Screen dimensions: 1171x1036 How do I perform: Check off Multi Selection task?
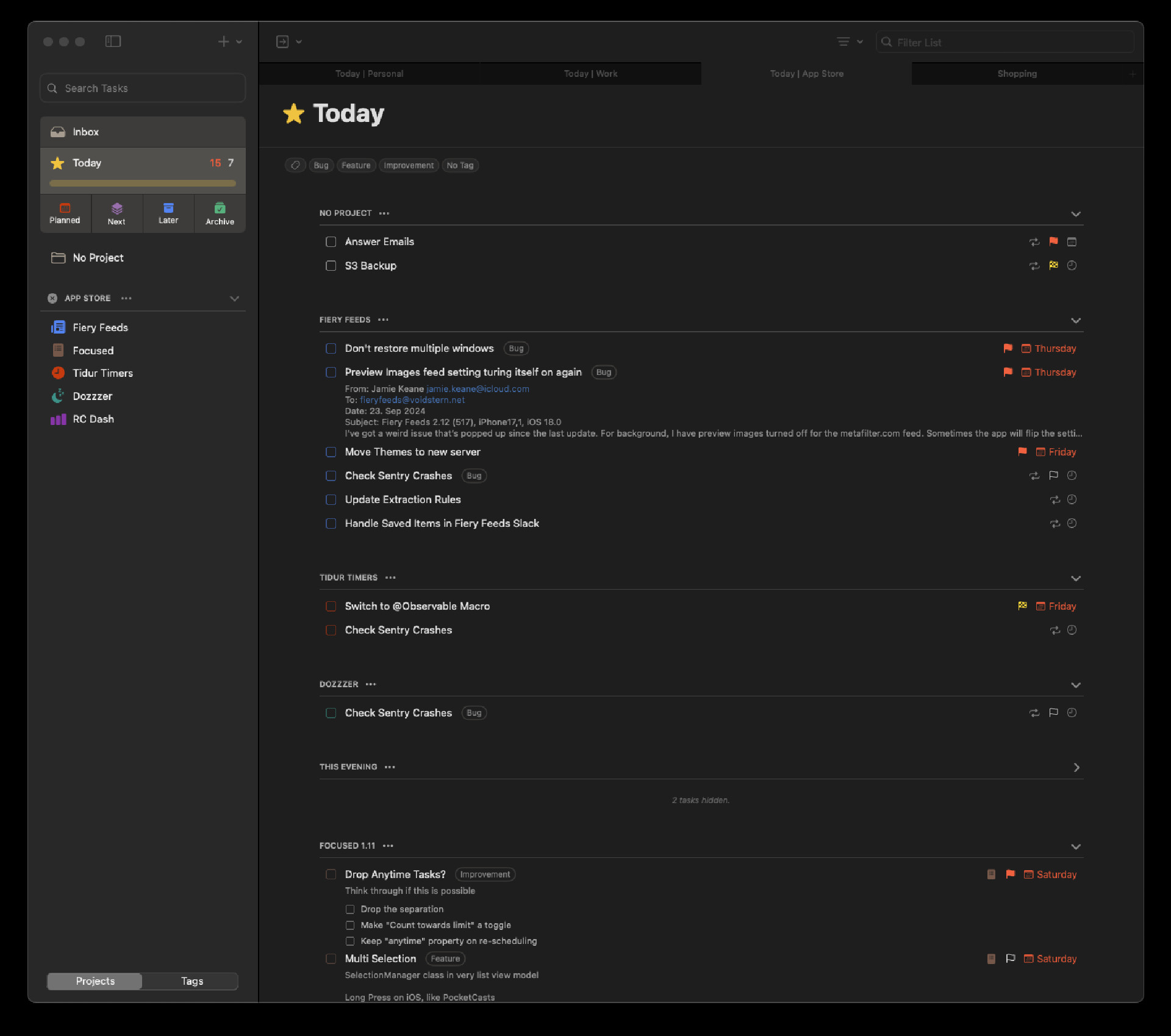click(x=331, y=959)
